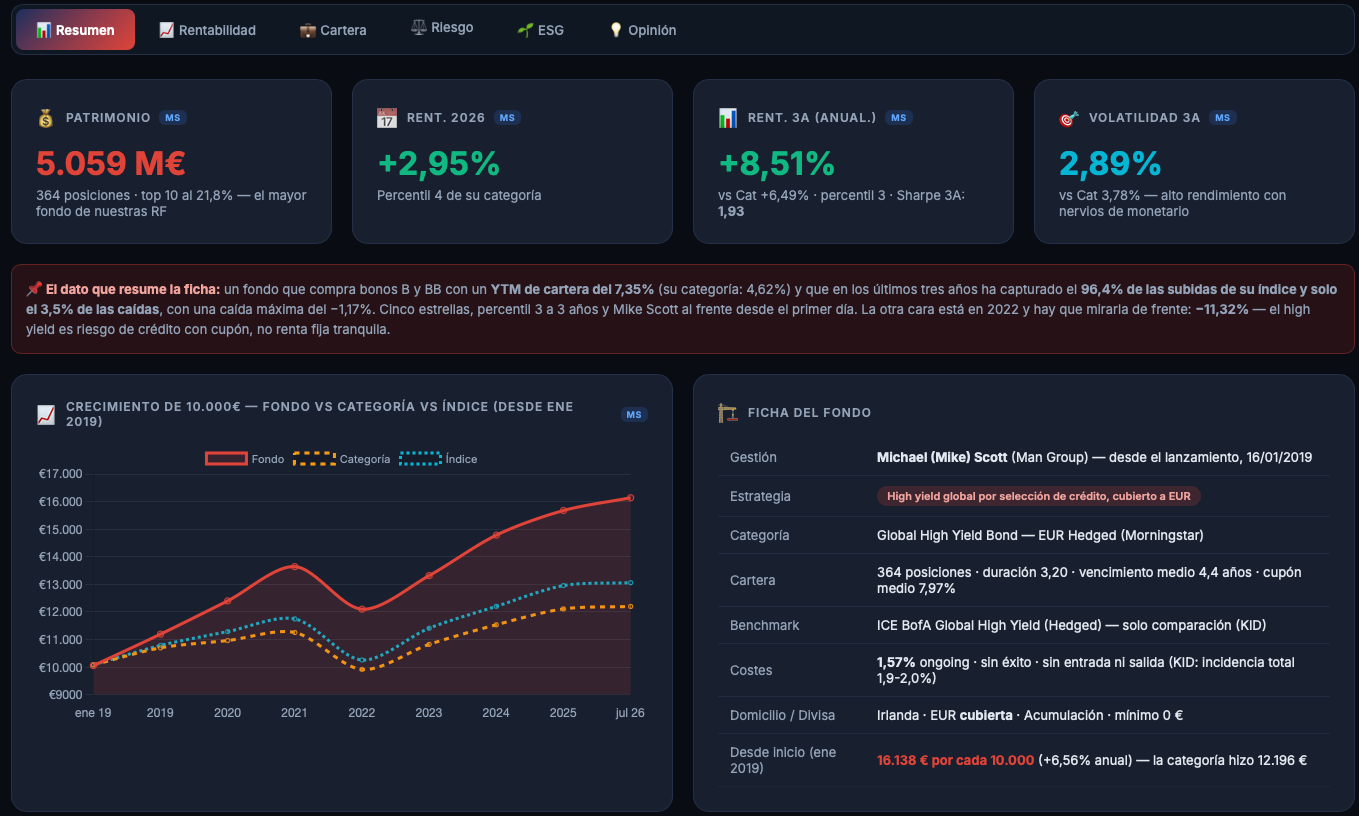Open the Cartera tab
1359x816 pixels.
pyautogui.click(x=333, y=30)
